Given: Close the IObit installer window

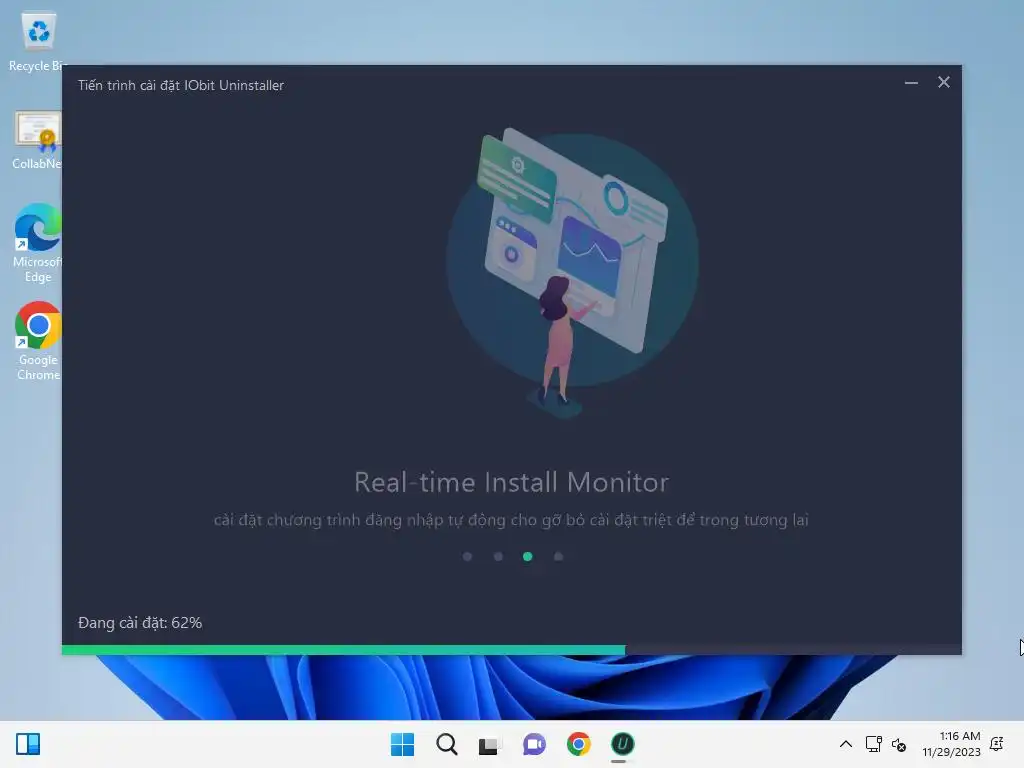Looking at the screenshot, I should click(x=944, y=82).
